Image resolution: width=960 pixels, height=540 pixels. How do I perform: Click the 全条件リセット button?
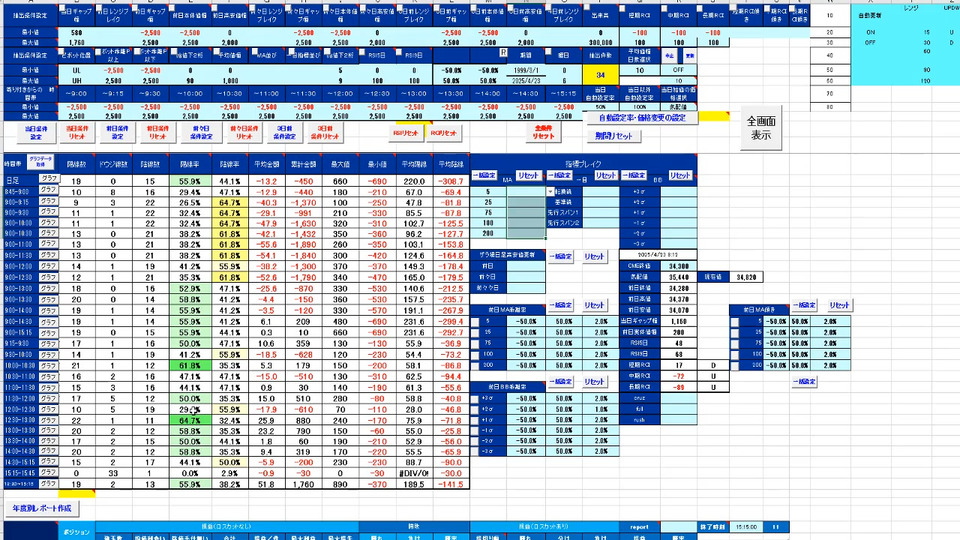click(x=544, y=132)
